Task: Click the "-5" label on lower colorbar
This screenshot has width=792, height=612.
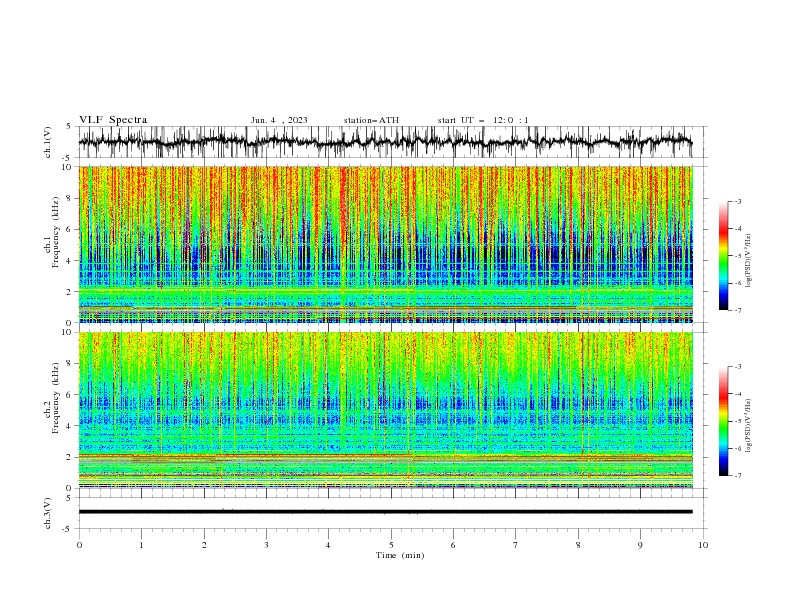Action: (x=737, y=421)
